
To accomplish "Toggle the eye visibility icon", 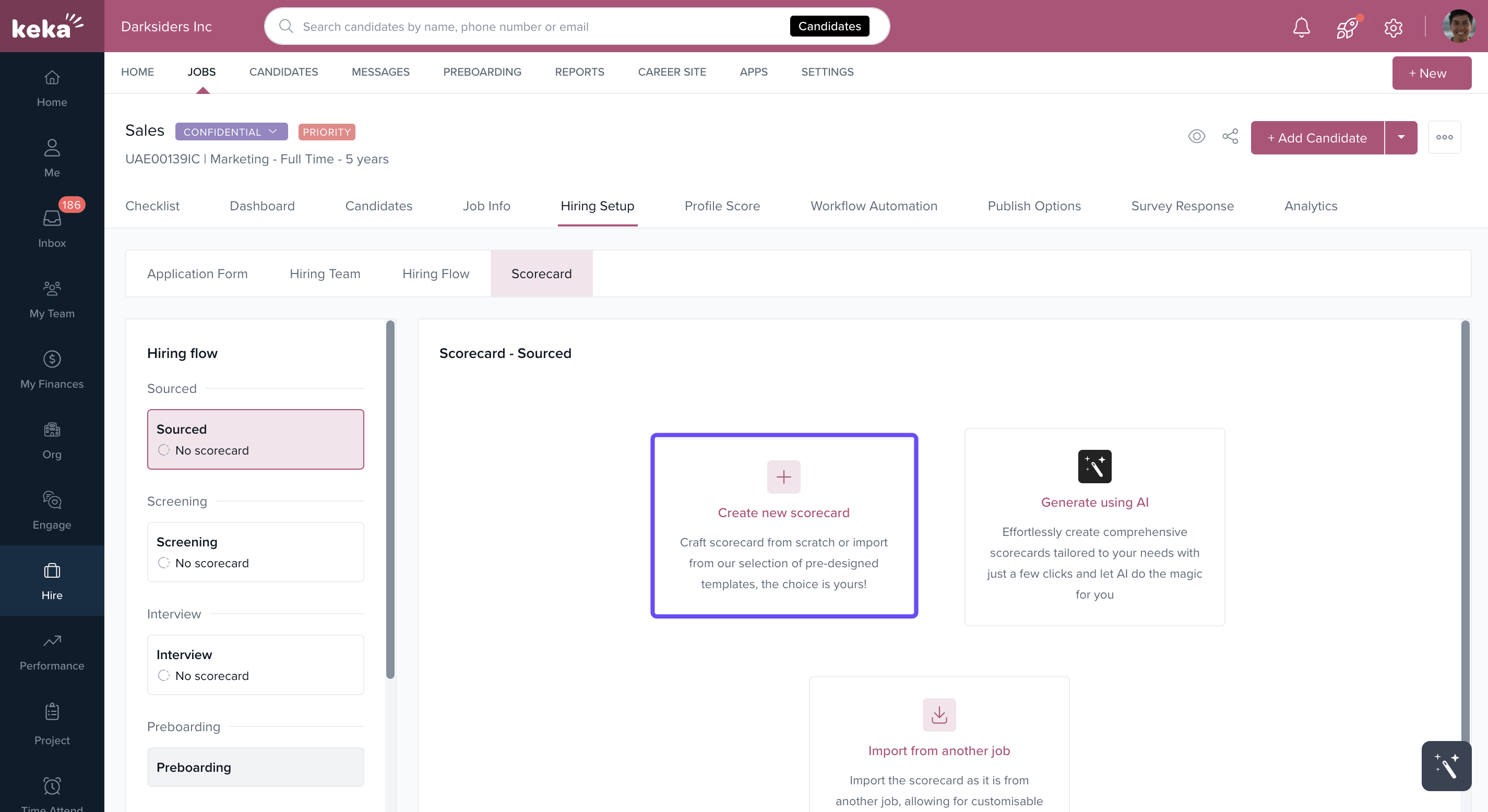I will [1196, 137].
